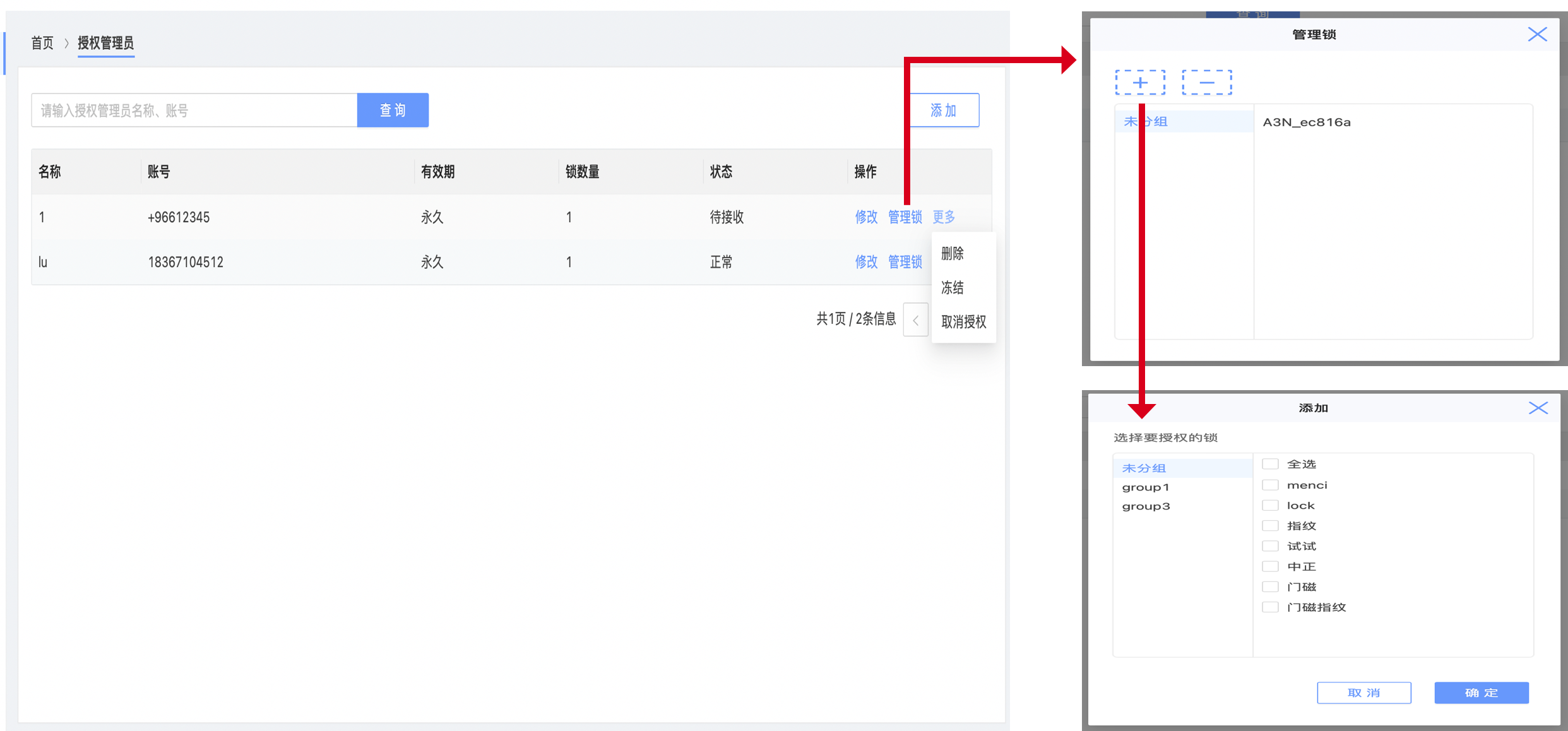Select group1 in lock group list

coord(1146,487)
